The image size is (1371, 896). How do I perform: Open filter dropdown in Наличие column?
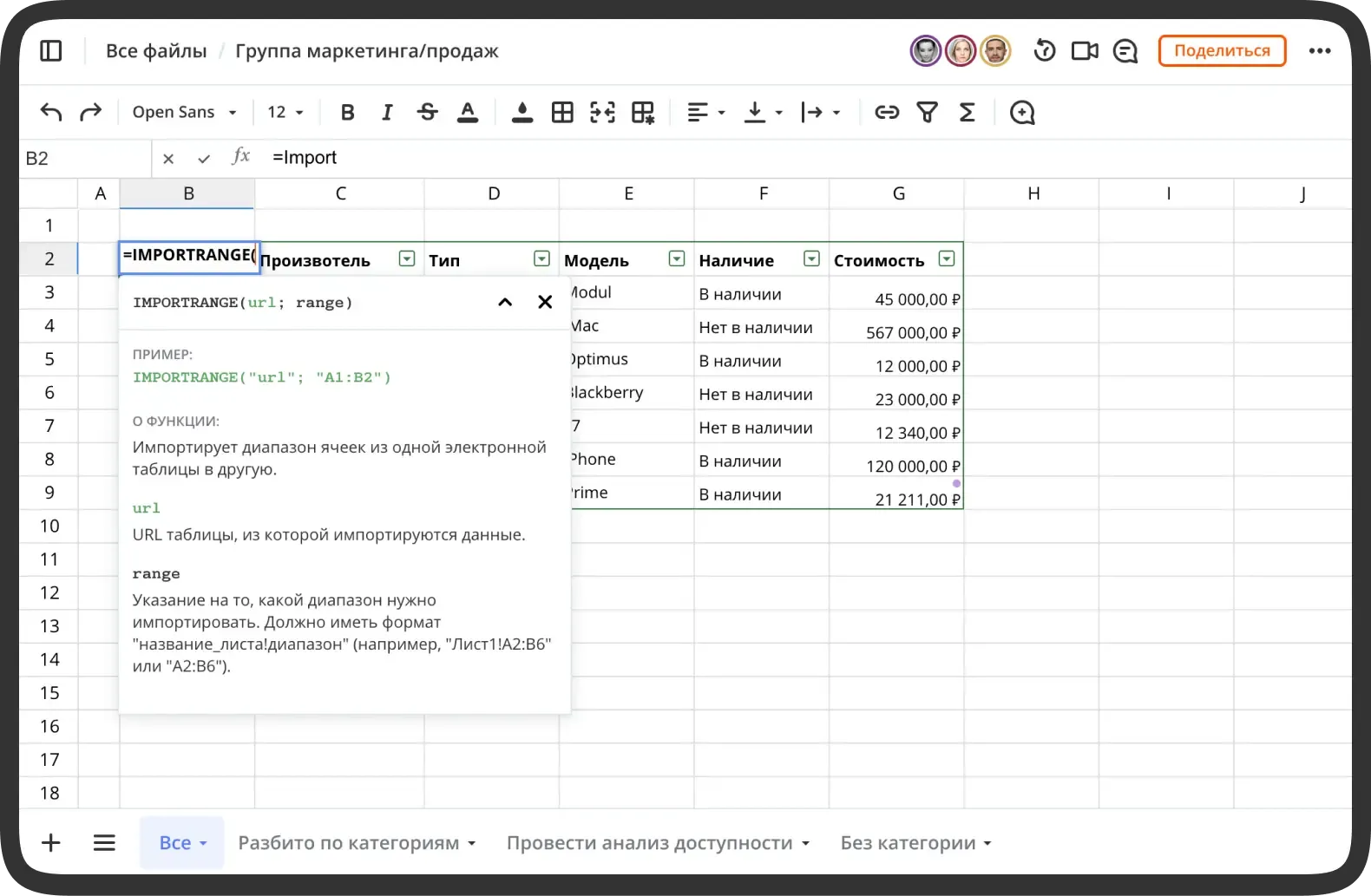coord(811,258)
